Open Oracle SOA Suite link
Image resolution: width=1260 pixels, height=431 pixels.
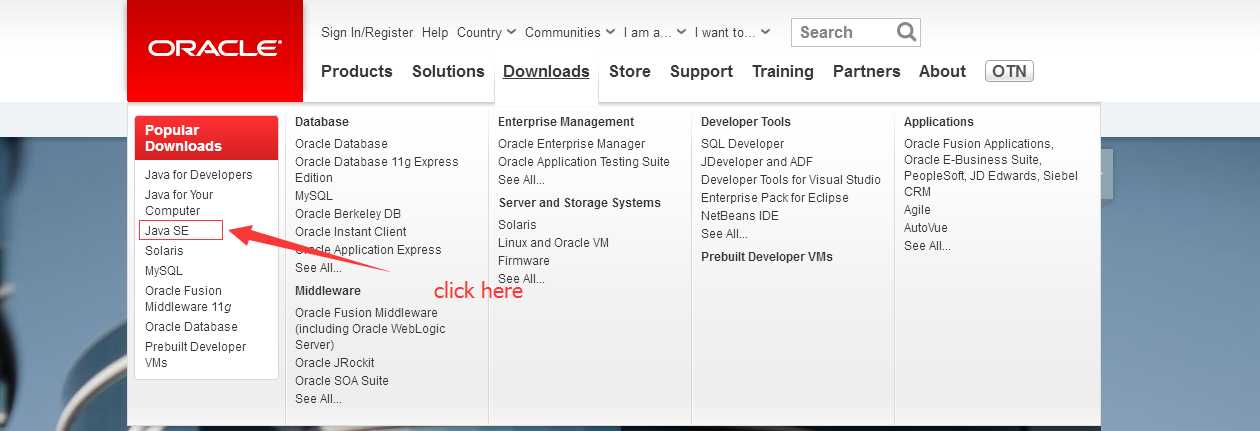click(x=342, y=381)
